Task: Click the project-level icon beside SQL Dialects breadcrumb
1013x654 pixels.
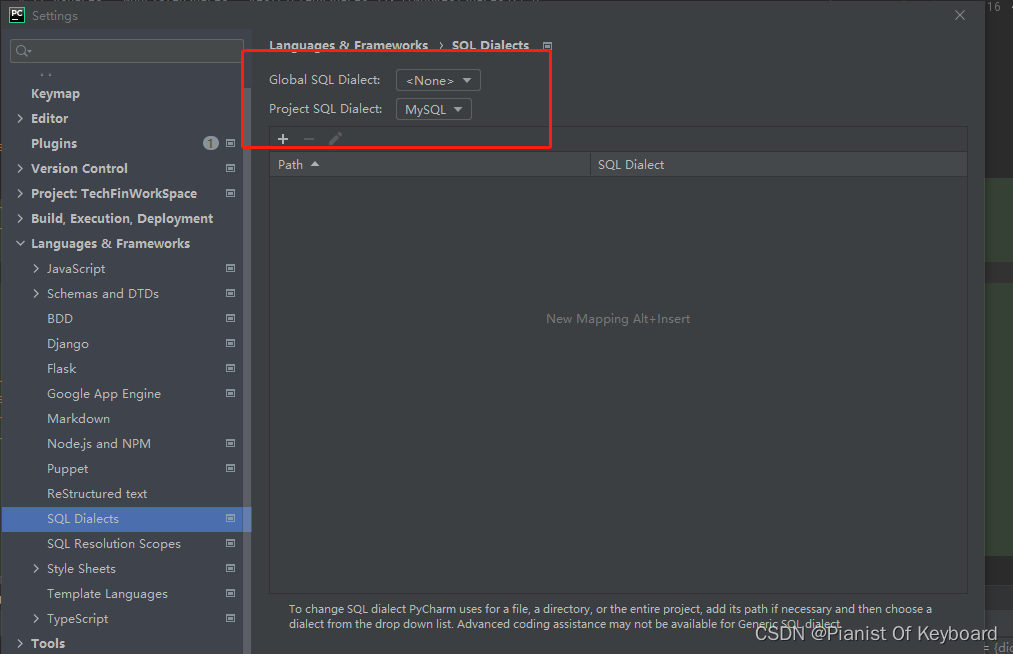Action: [x=547, y=46]
